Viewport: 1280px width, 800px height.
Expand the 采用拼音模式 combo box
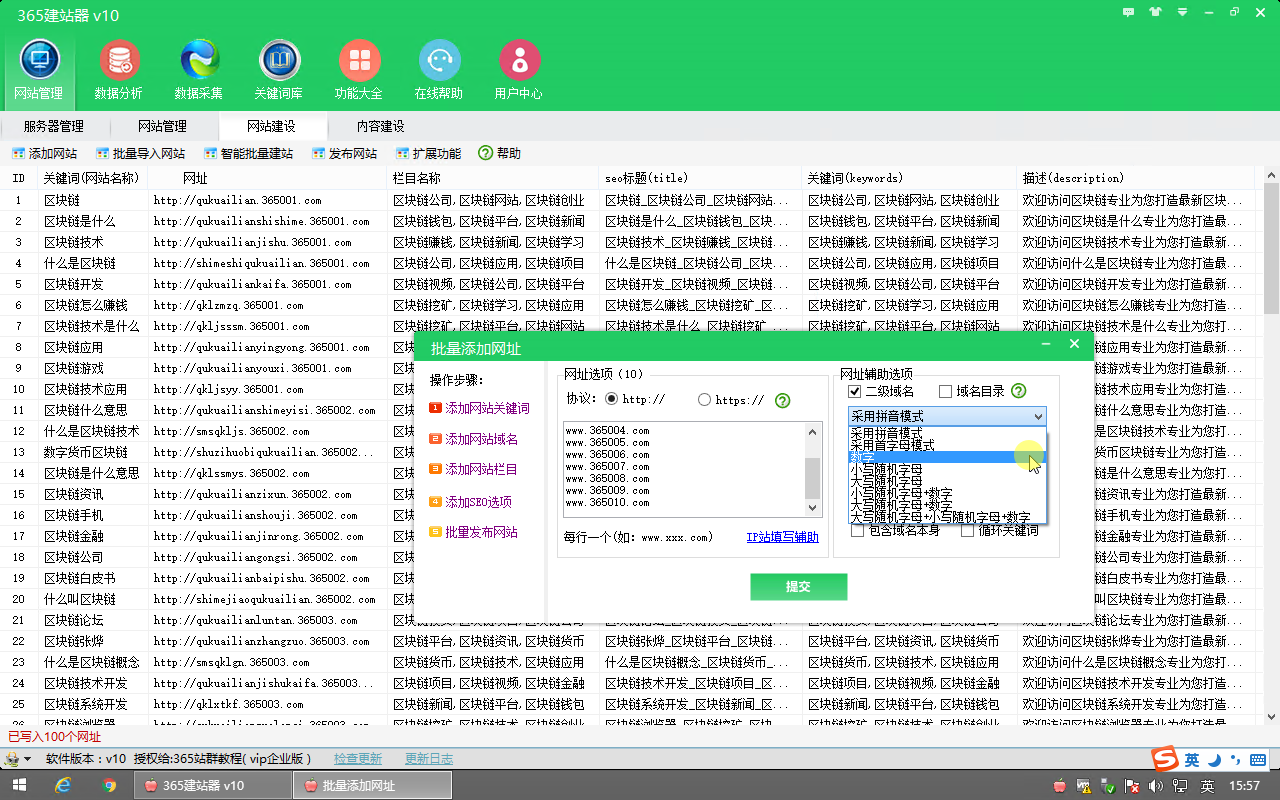(x=947, y=416)
